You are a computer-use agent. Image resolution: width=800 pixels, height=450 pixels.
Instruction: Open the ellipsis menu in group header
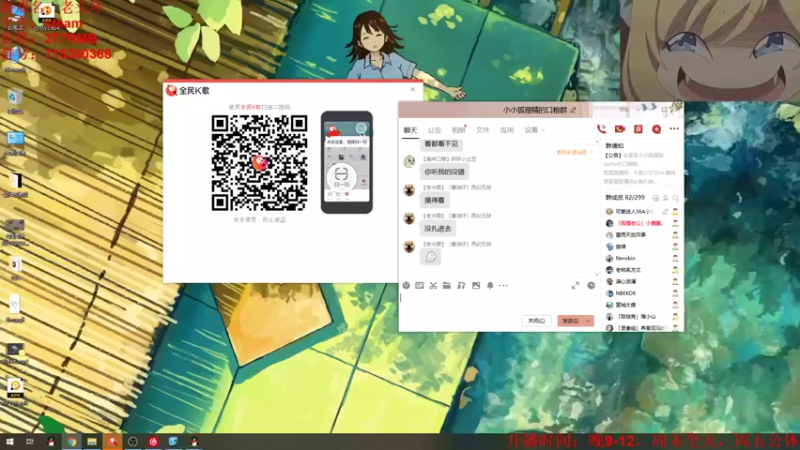[674, 129]
